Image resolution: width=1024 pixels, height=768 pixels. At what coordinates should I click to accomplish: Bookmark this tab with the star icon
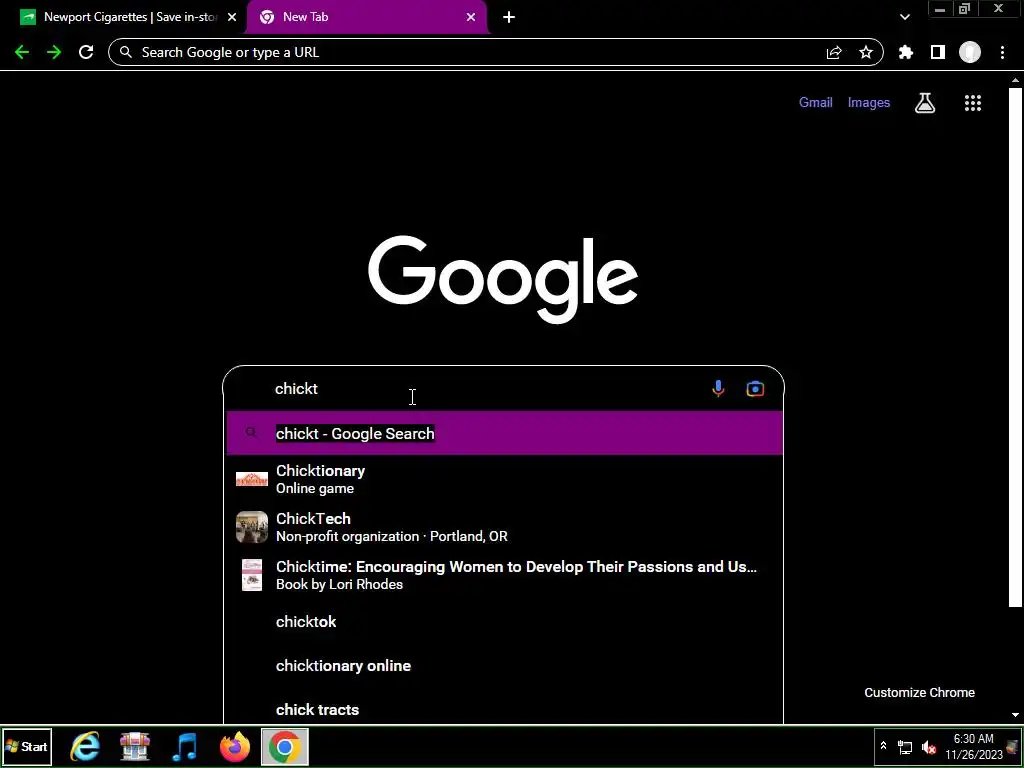pyautogui.click(x=866, y=52)
